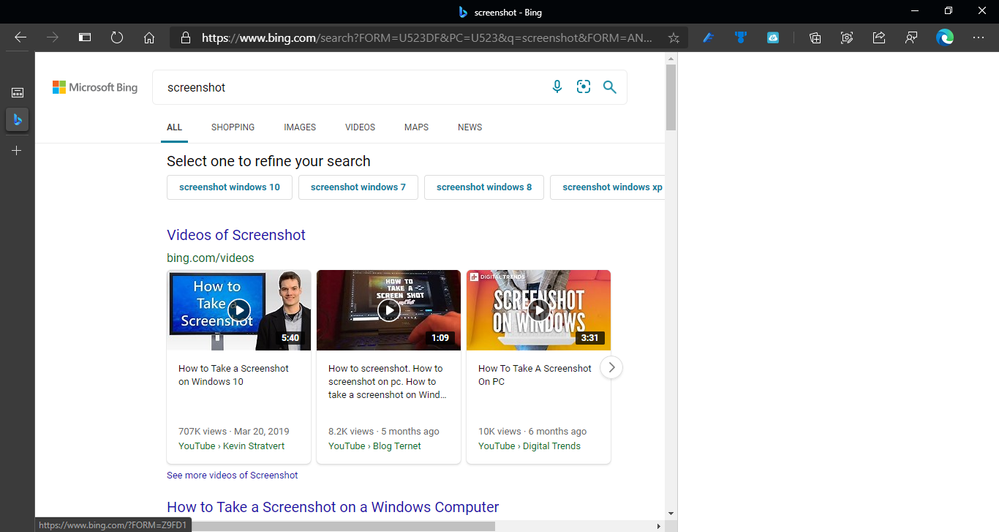Switch to the ALL results tab
The image size is (999, 532).
click(x=174, y=127)
